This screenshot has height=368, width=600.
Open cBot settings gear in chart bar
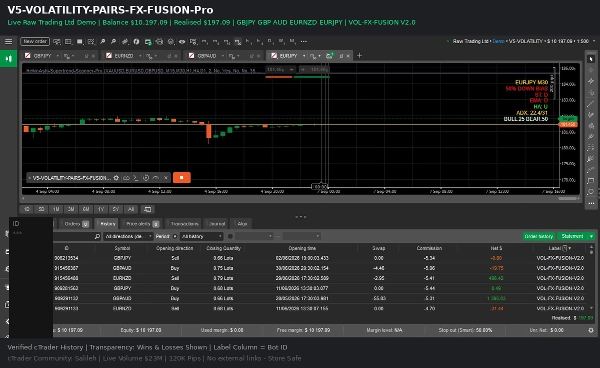click(116, 178)
